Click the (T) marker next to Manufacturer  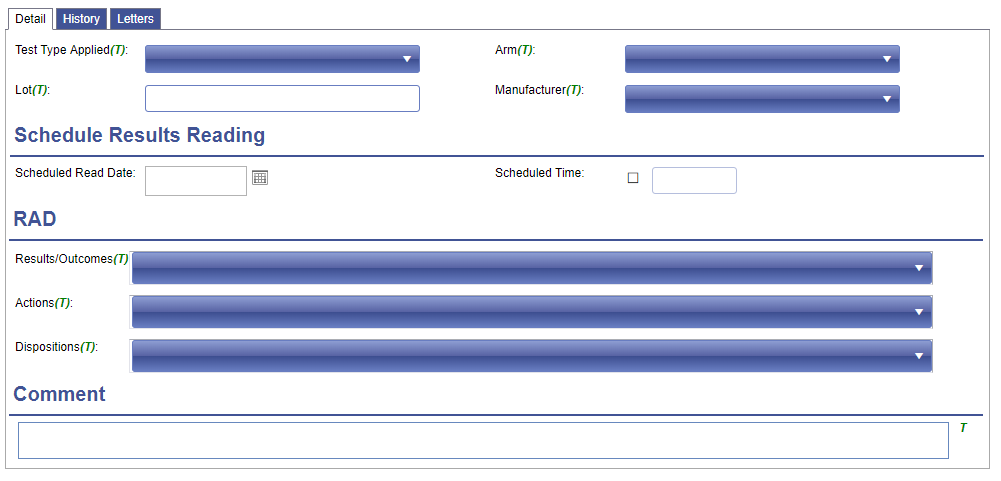[574, 90]
